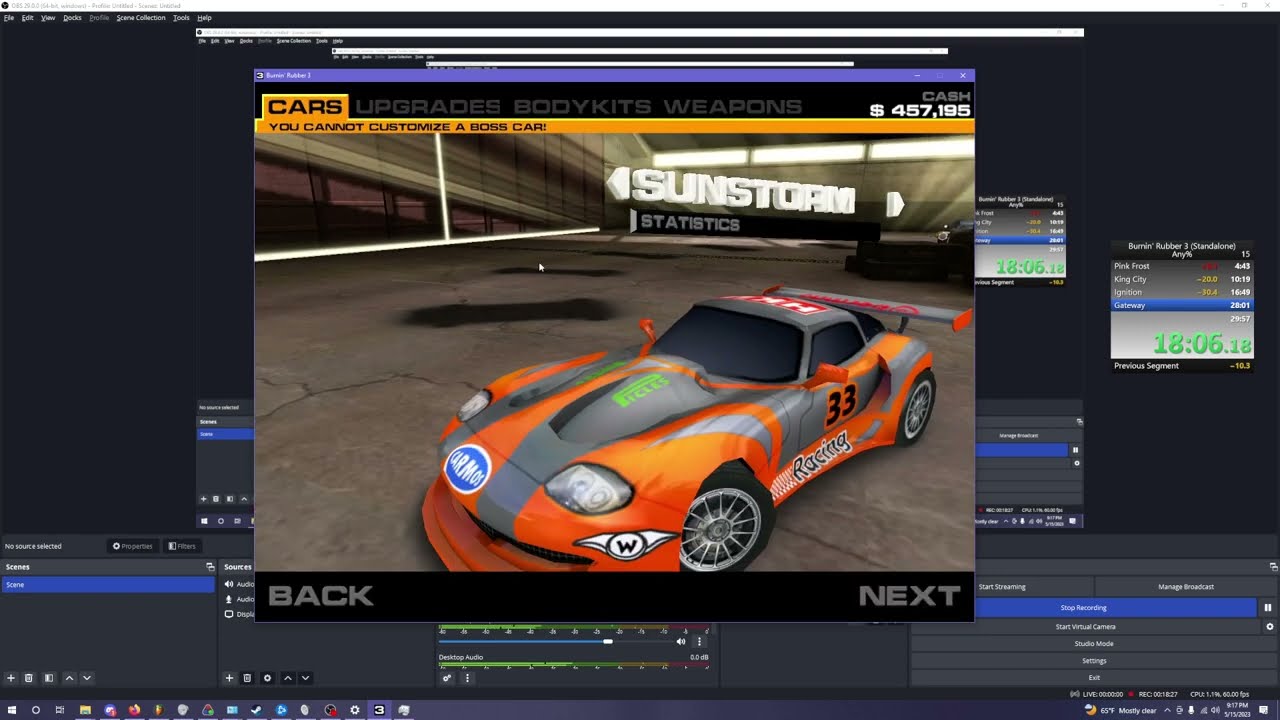Open the three-dot menu beside the mixer speaker icon
1280x720 pixels.
click(x=699, y=641)
